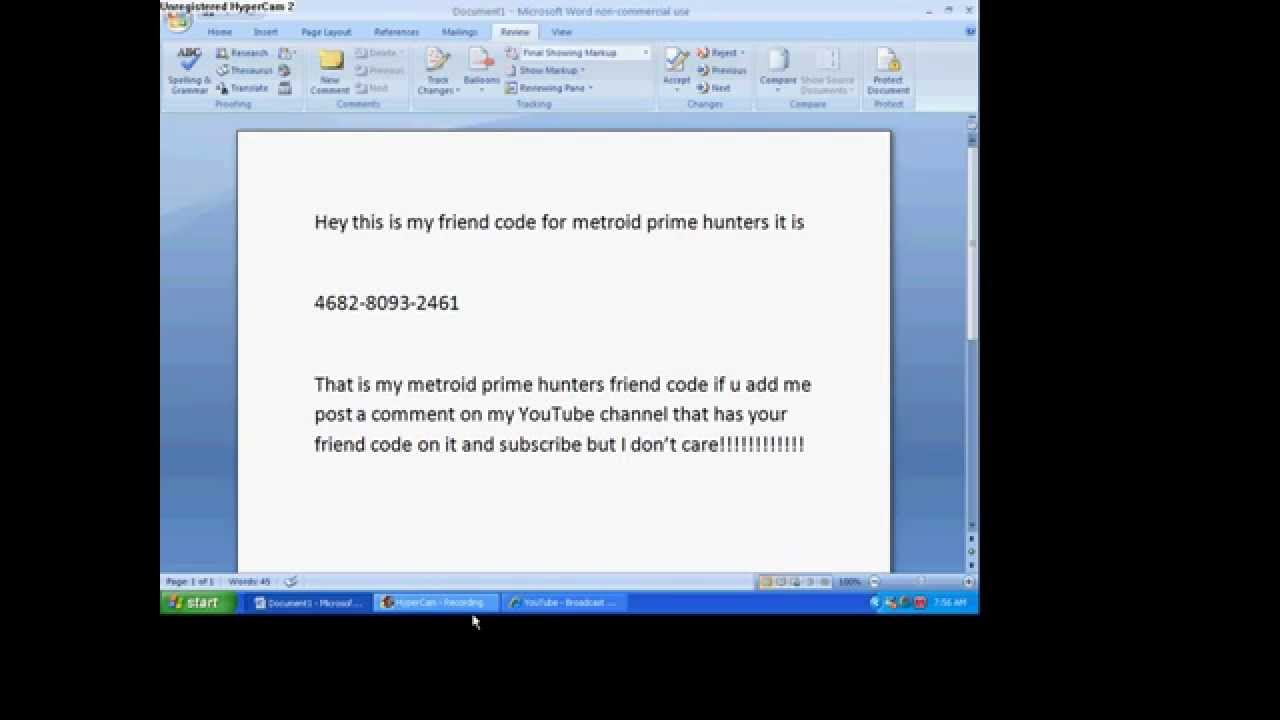This screenshot has height=720, width=1280.
Task: Click the Start button
Action: click(199, 602)
